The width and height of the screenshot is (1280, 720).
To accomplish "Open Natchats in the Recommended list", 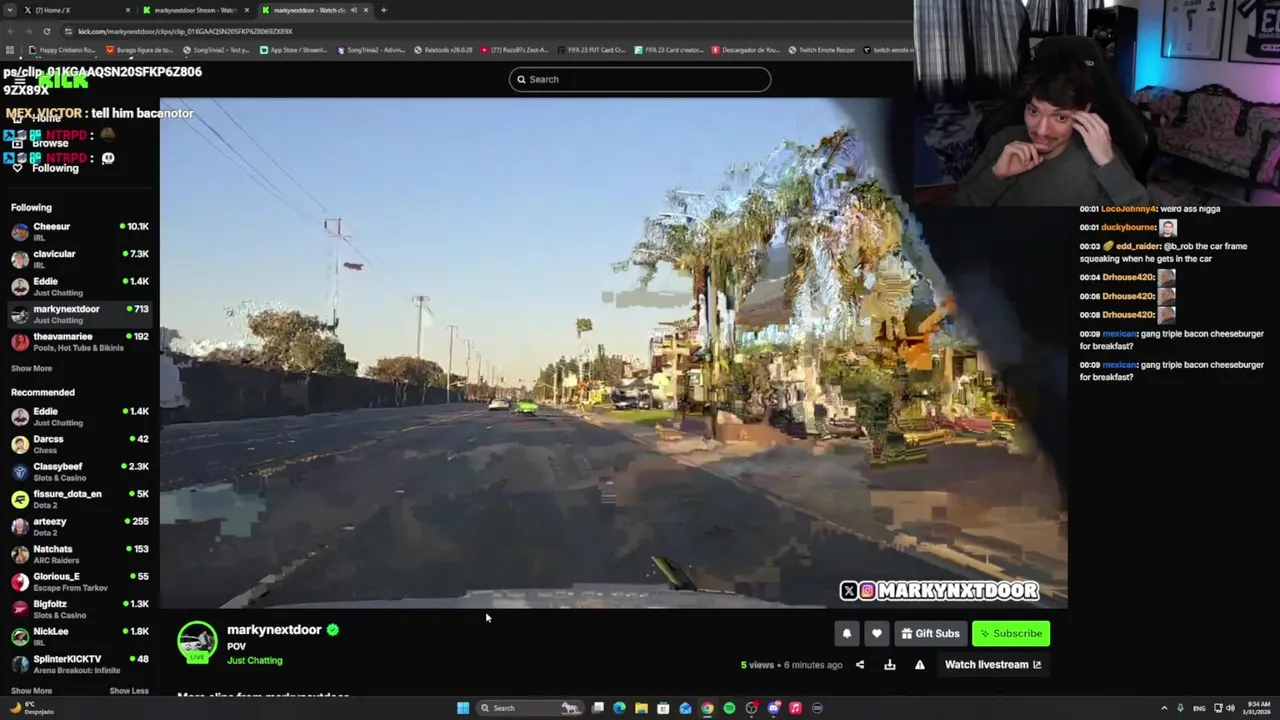I will tap(80, 554).
